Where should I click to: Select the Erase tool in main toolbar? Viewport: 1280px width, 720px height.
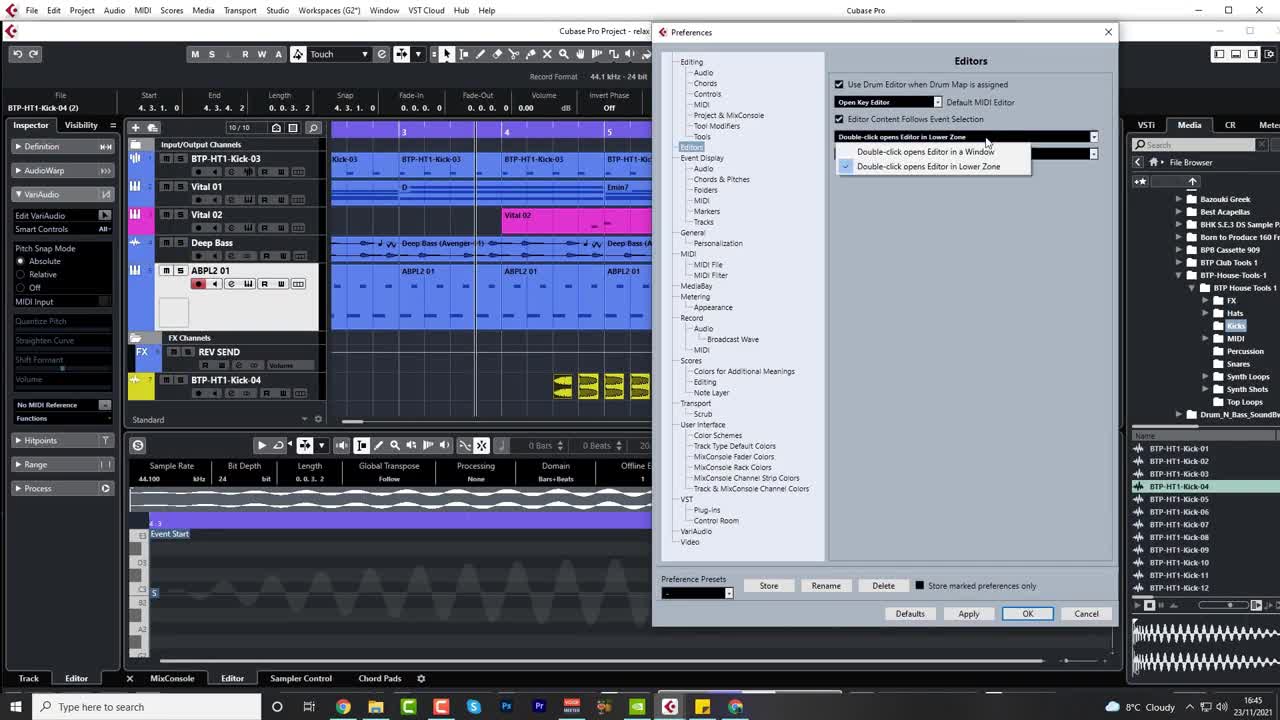[497, 54]
